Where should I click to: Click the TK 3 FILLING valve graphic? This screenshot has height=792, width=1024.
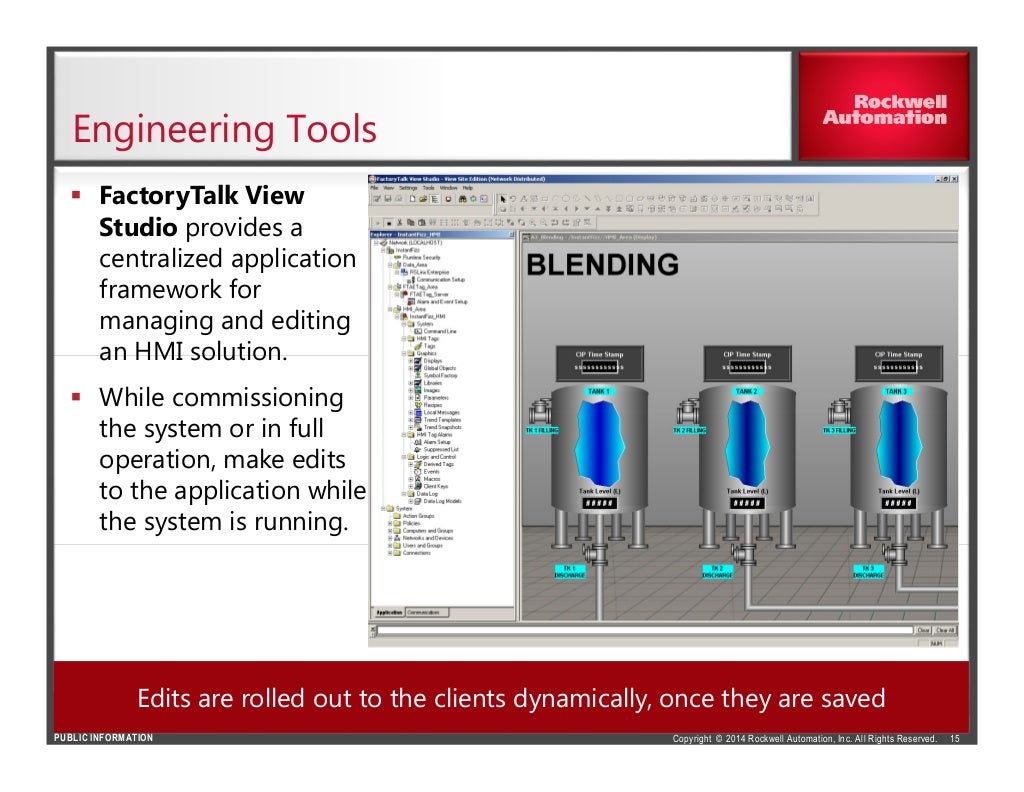point(839,412)
